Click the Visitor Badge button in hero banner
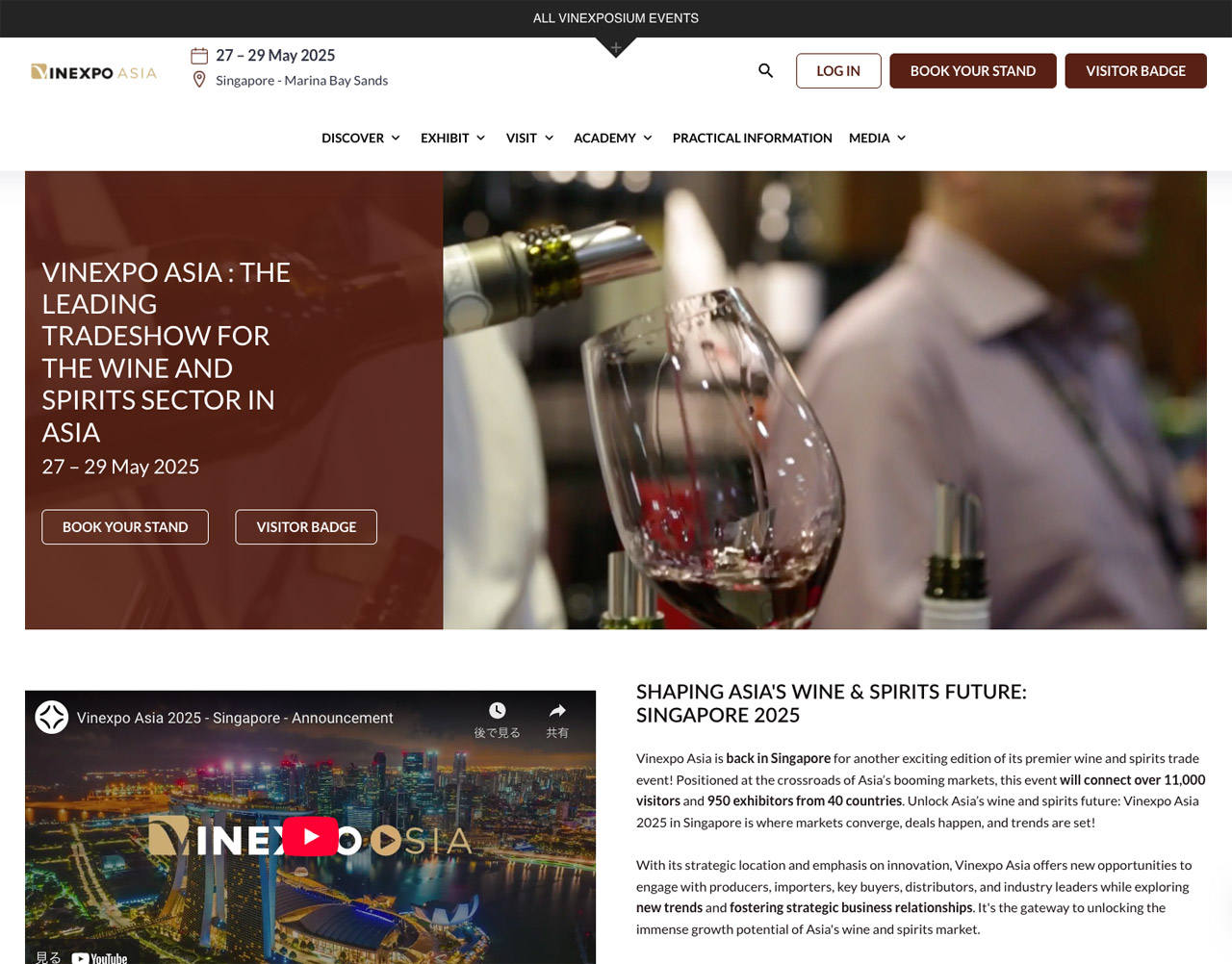The image size is (1232, 964). pos(306,527)
